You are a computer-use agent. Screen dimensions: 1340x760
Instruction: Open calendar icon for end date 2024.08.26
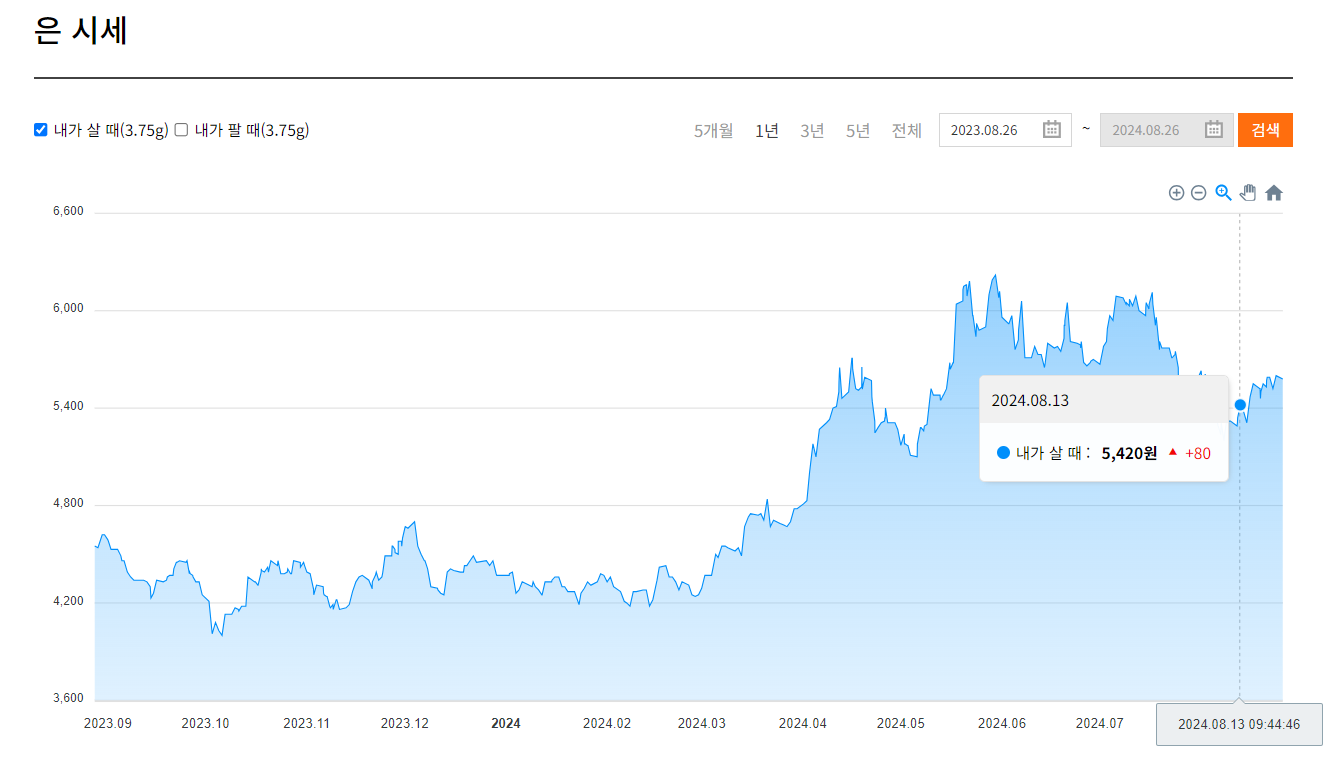1214,129
